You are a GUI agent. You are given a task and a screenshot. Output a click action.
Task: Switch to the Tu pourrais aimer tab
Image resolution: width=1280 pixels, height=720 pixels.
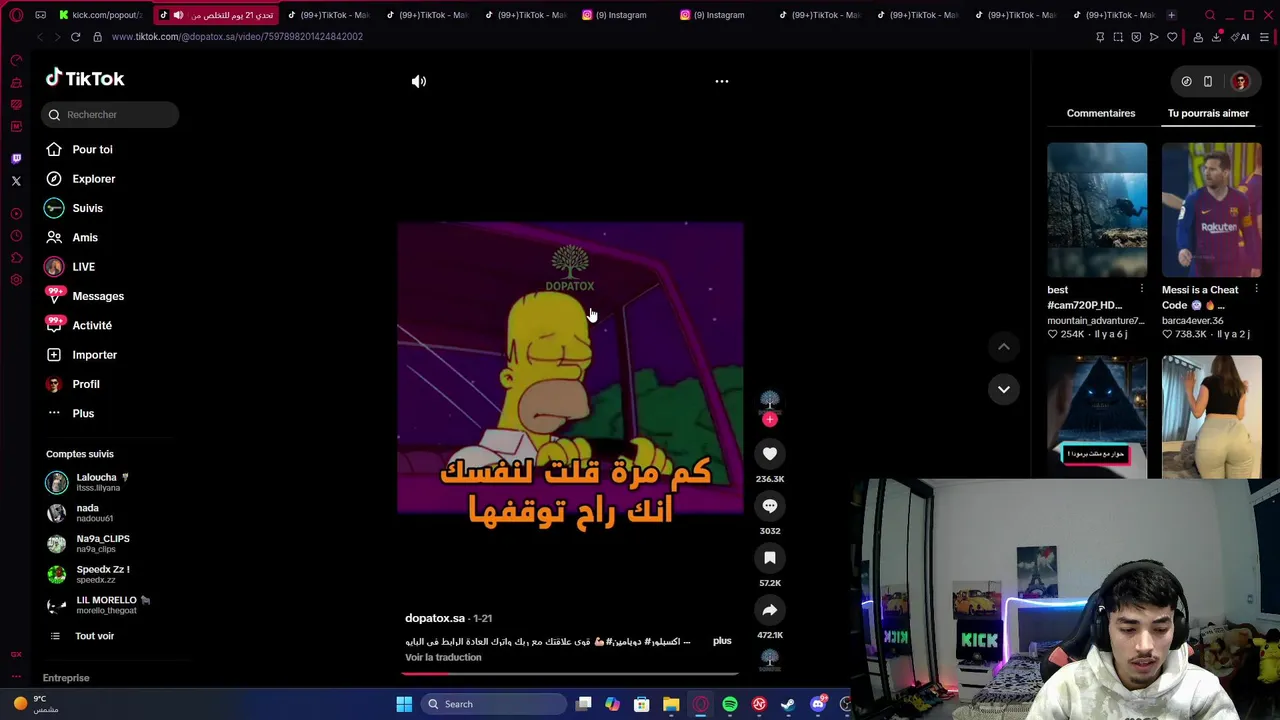click(1208, 113)
